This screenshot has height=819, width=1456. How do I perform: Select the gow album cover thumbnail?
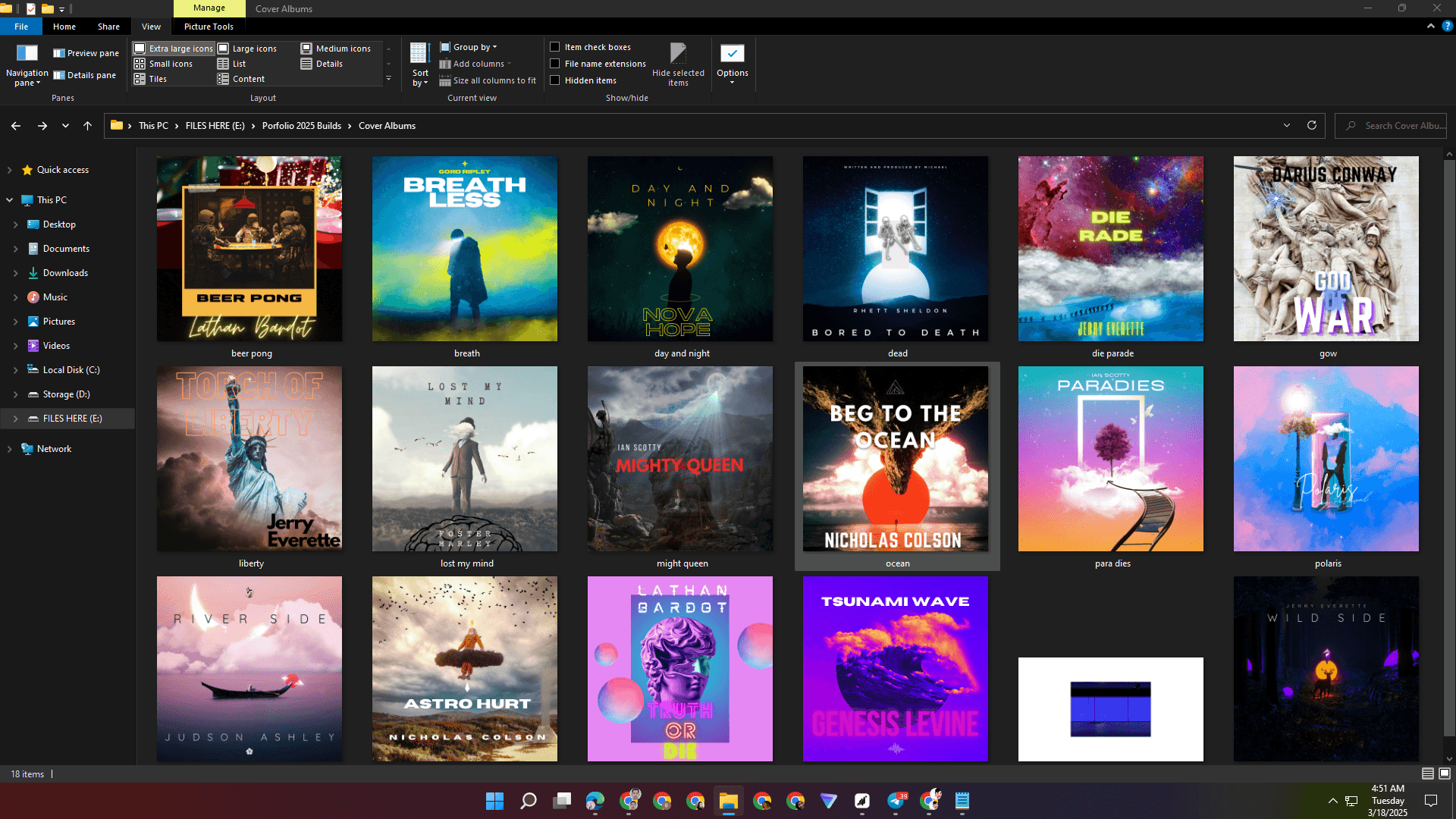click(1326, 249)
